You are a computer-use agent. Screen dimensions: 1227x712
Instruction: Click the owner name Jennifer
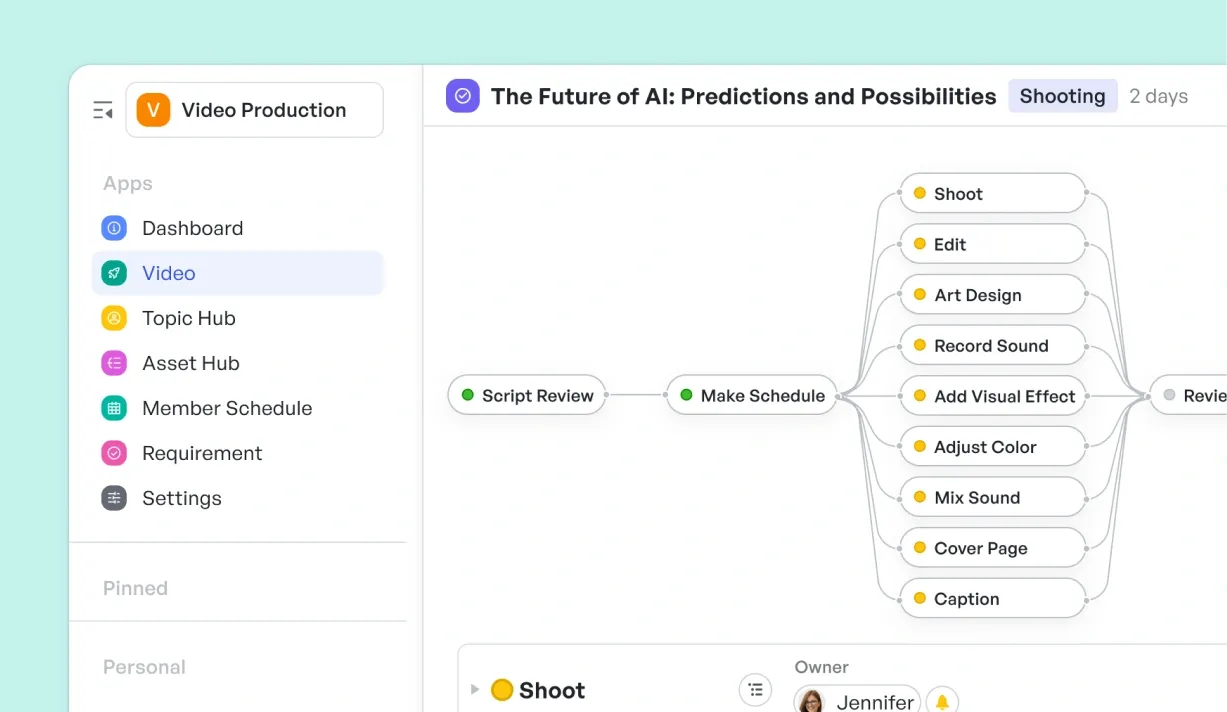(x=875, y=702)
